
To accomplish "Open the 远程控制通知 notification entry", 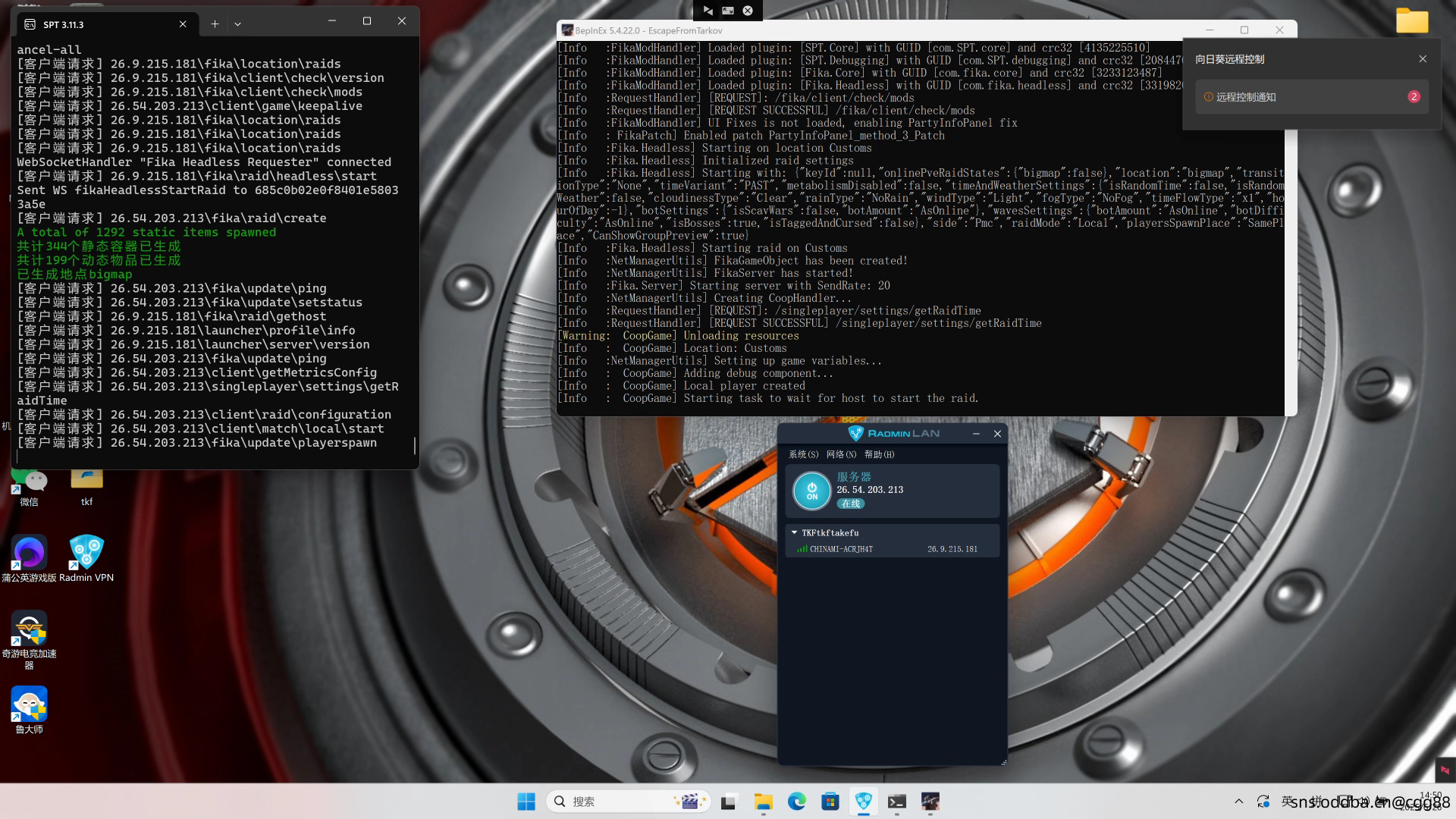I will pos(1312,97).
